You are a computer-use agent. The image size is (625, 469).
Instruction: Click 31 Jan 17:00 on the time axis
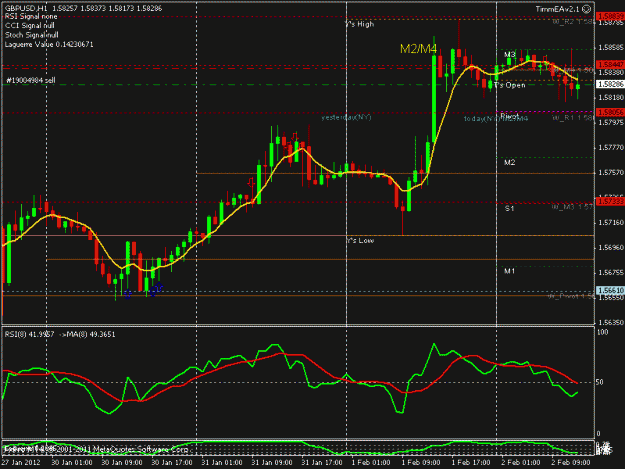(x=322, y=462)
